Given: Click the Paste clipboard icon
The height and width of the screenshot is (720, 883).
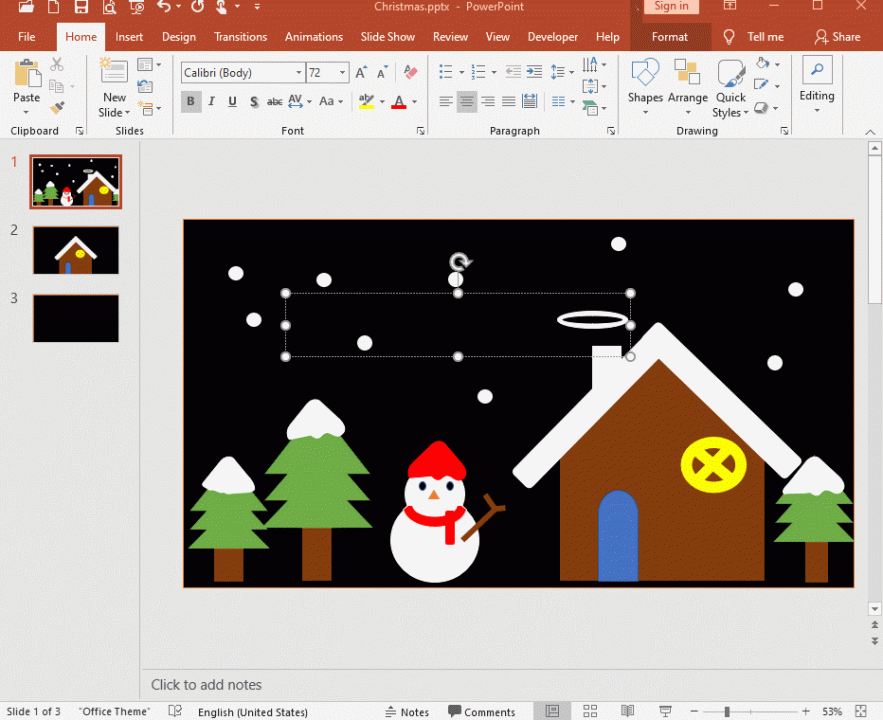Looking at the screenshot, I should click(26, 74).
